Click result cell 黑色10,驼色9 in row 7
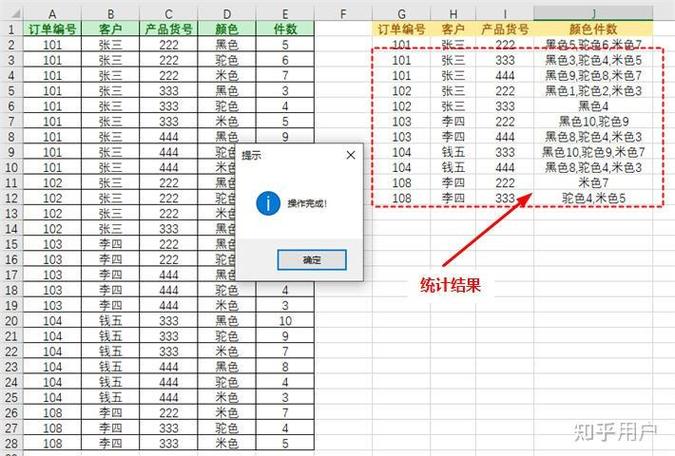The width and height of the screenshot is (675, 456). [593, 122]
